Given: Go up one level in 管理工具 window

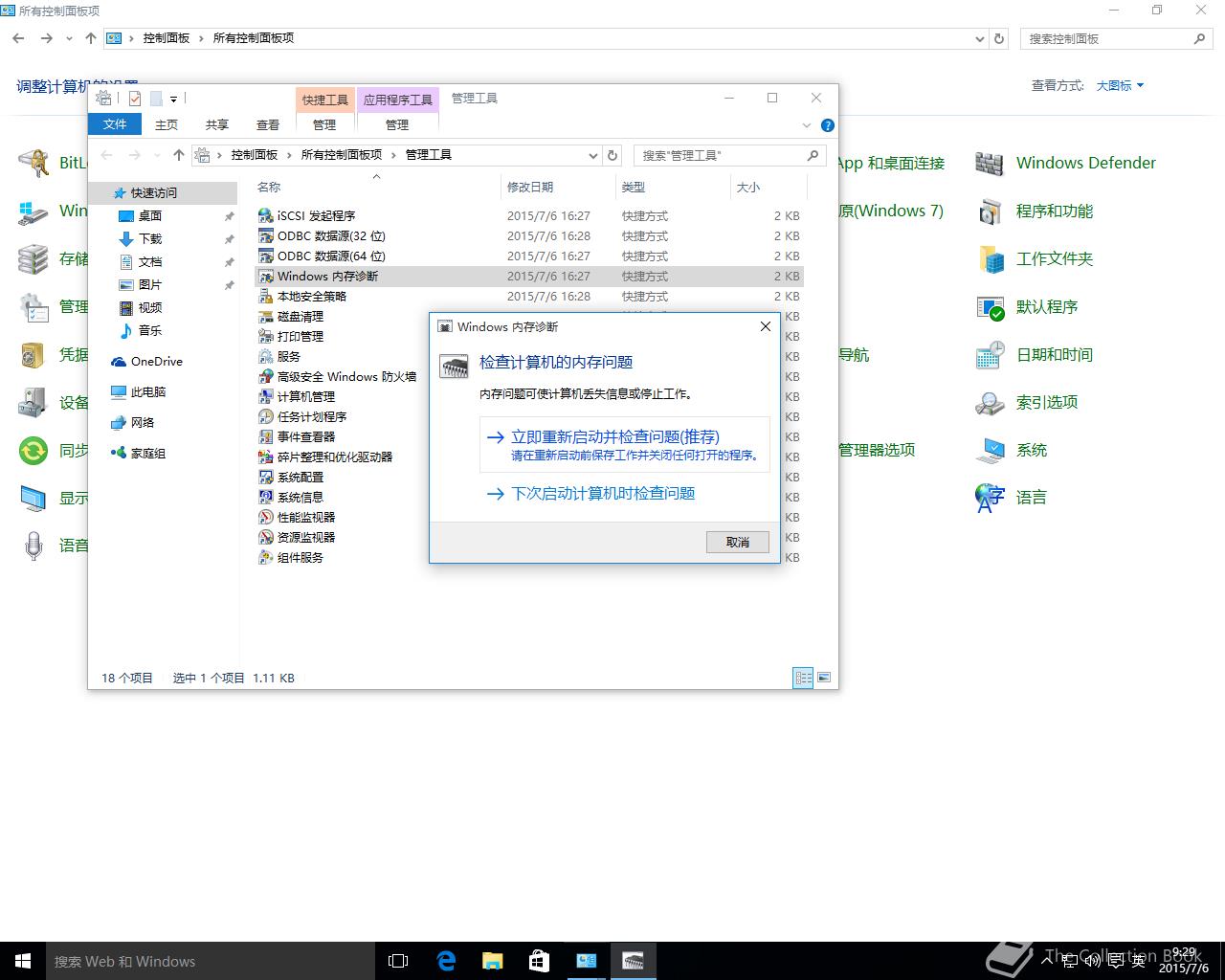Looking at the screenshot, I should tap(178, 155).
